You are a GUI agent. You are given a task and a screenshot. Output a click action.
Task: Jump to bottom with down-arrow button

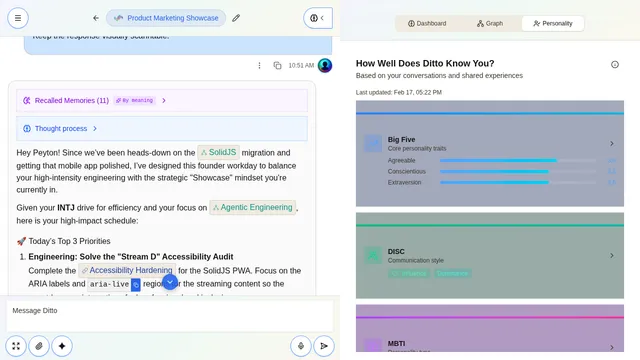coord(170,282)
